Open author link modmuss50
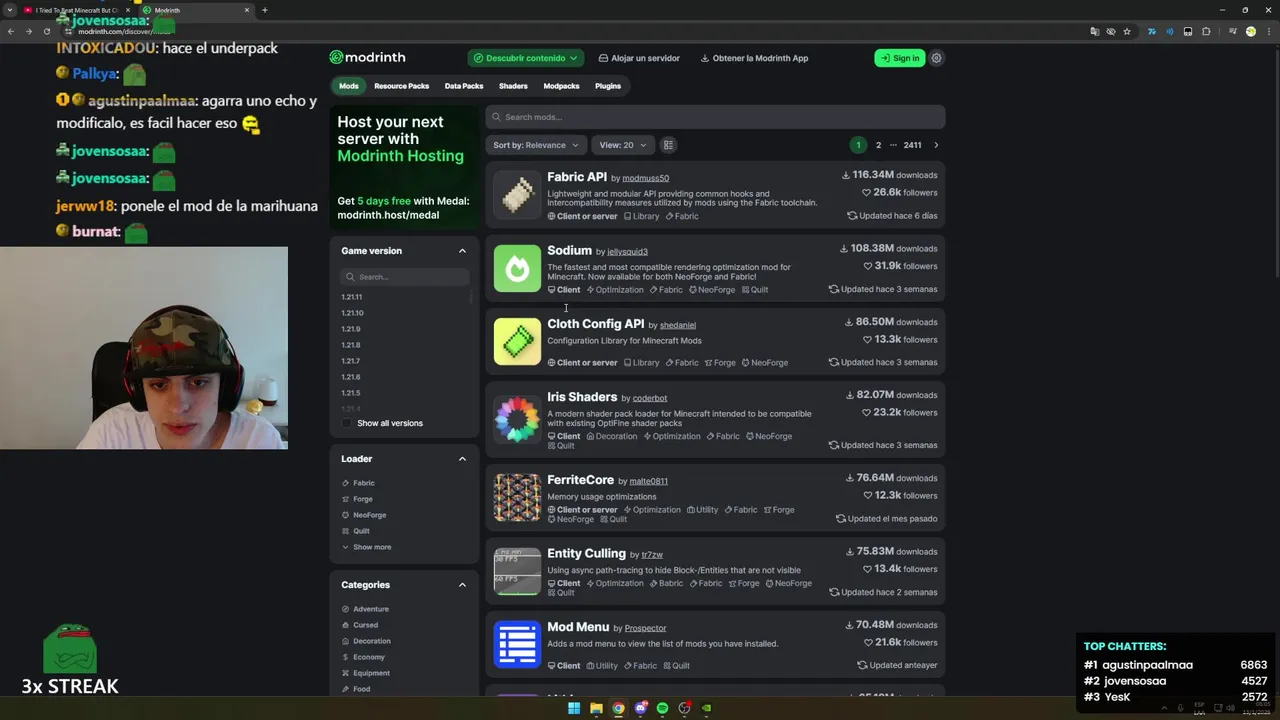This screenshot has height=720, width=1280. click(645, 178)
